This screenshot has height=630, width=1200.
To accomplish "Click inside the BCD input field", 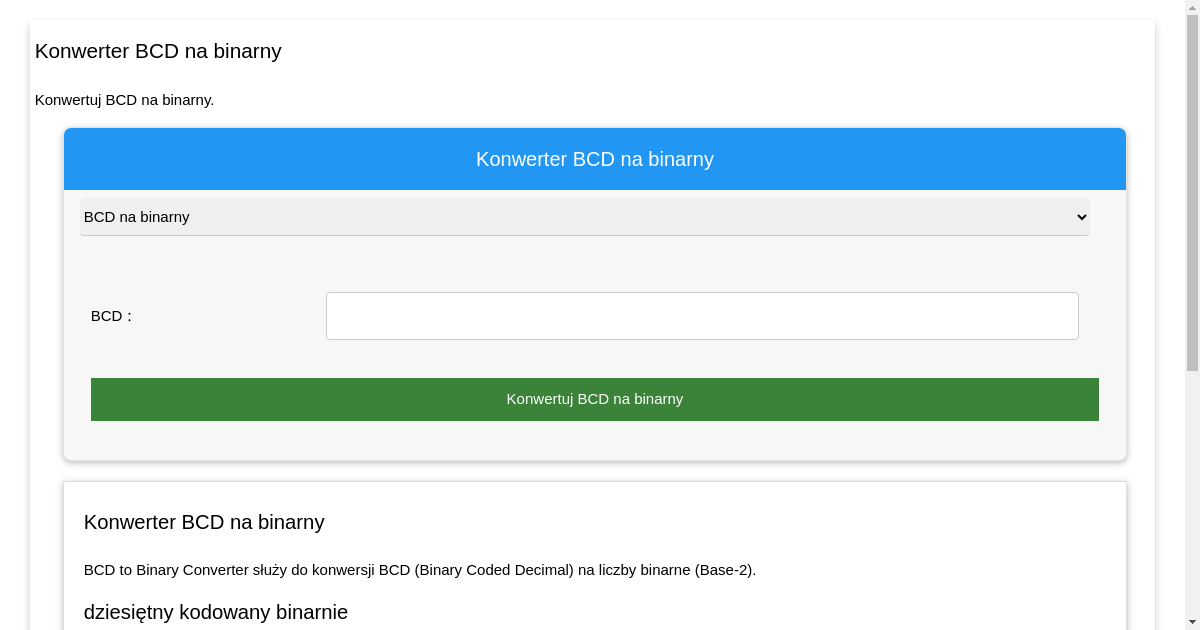I will [x=702, y=315].
